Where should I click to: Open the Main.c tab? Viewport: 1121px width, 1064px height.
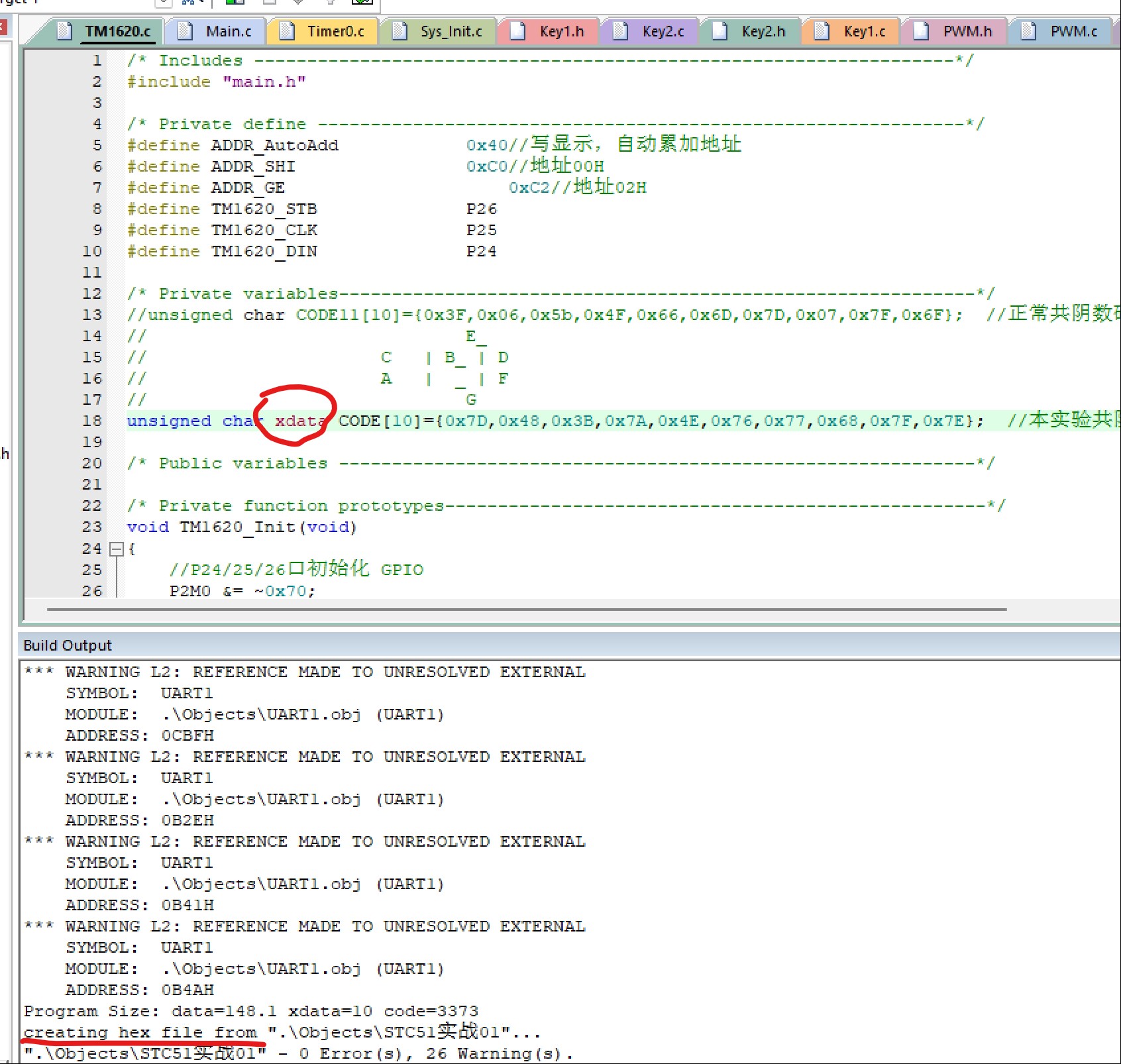pos(217,31)
